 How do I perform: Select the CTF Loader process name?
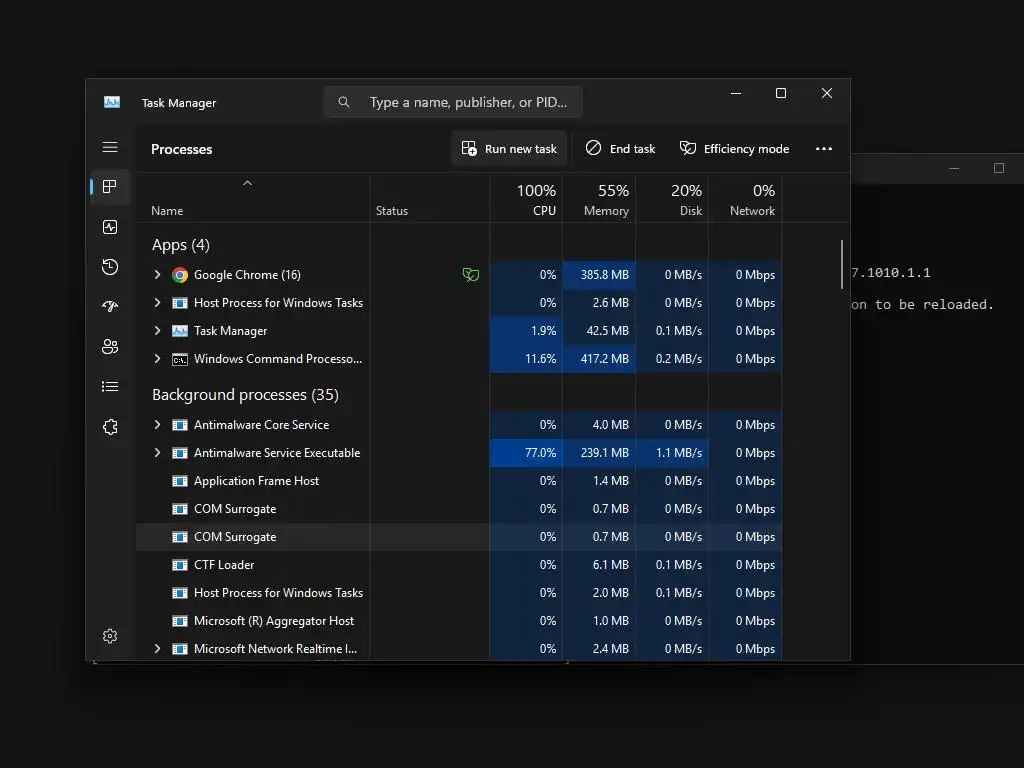(x=224, y=565)
